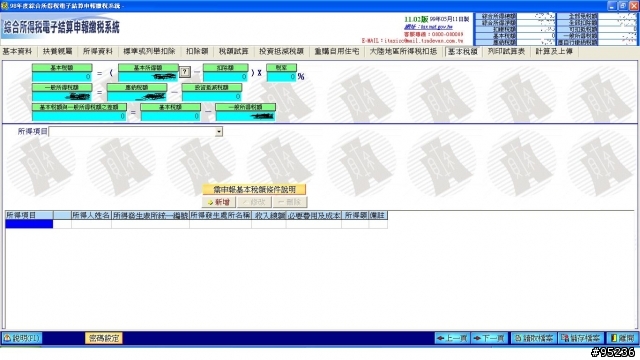Click the application icon in the title bar
The width and height of the screenshot is (640, 360).
tap(5, 6)
